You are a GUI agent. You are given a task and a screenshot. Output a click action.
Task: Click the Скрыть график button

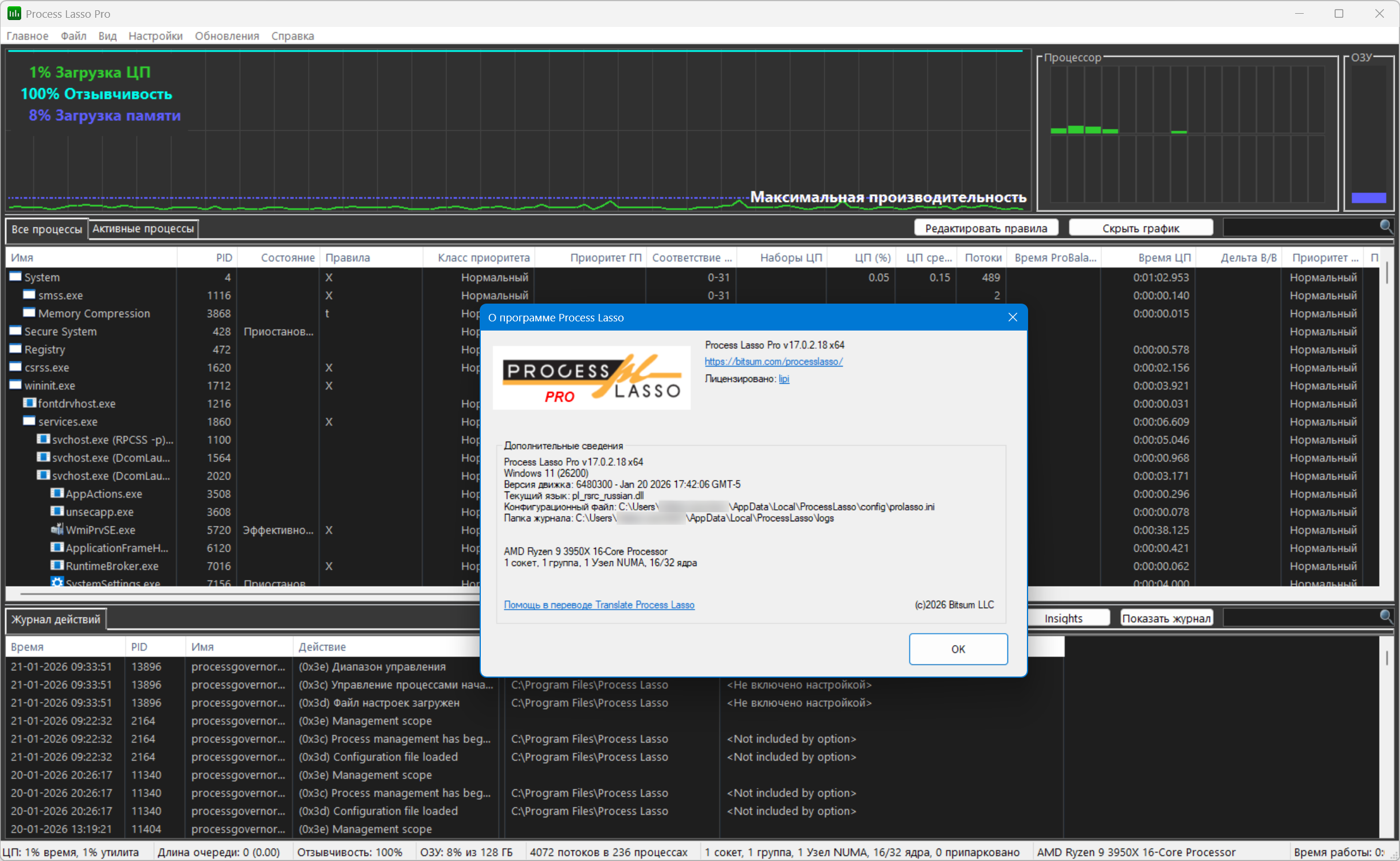[1140, 228]
